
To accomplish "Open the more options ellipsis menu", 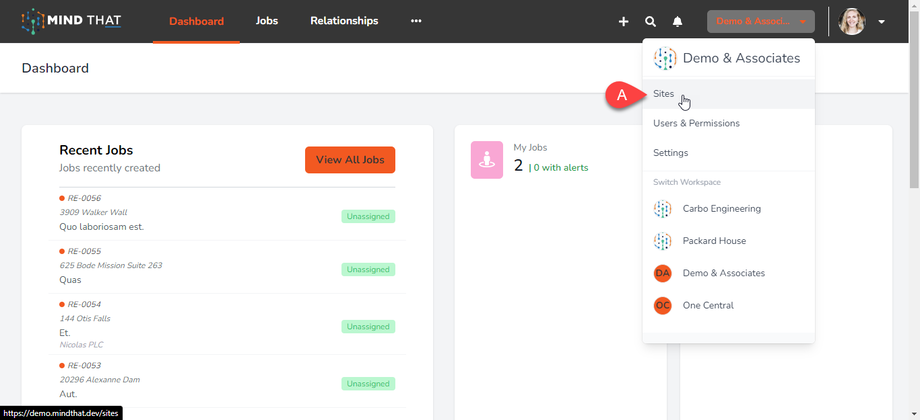I will (x=416, y=21).
